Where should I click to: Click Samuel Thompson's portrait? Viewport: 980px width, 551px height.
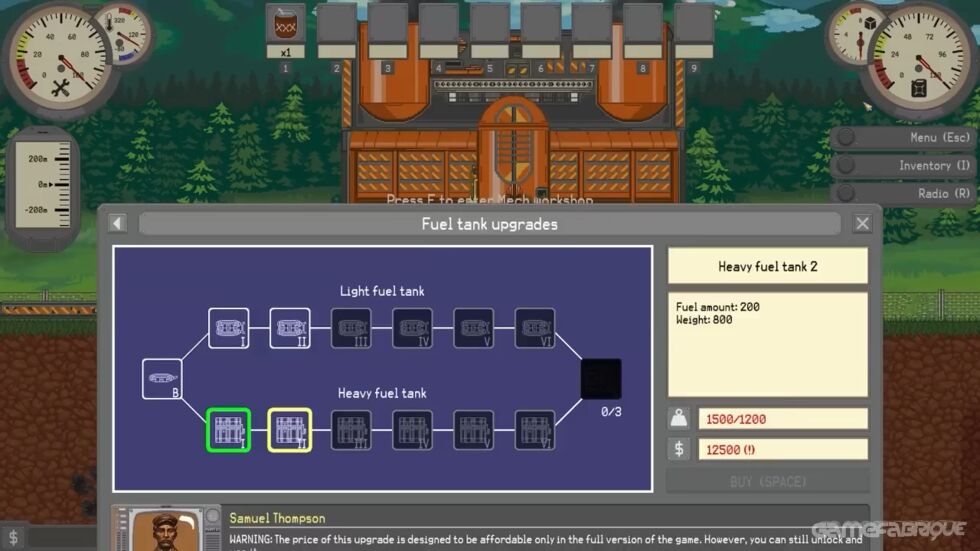(x=164, y=530)
